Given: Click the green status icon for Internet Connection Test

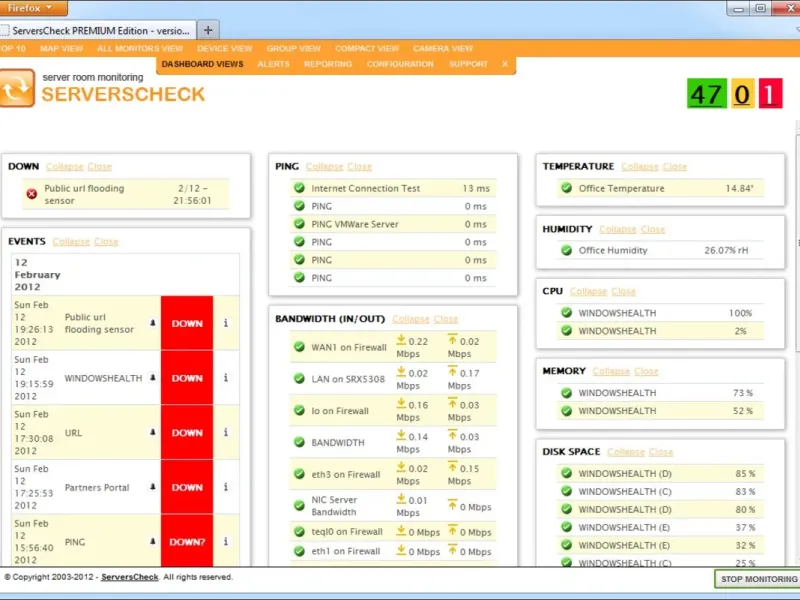Looking at the screenshot, I should click(299, 188).
